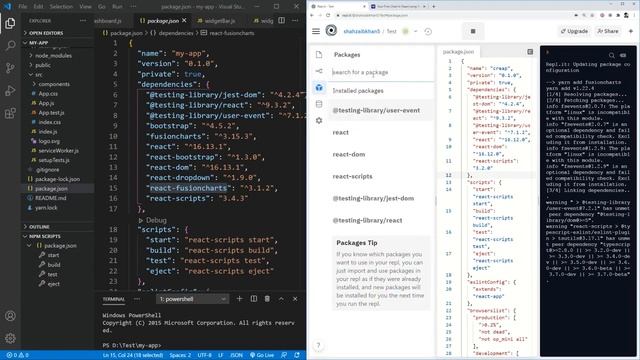Open shahzaibkhan5 profile link
The height and width of the screenshot is (360, 640).
click(x=362, y=31)
